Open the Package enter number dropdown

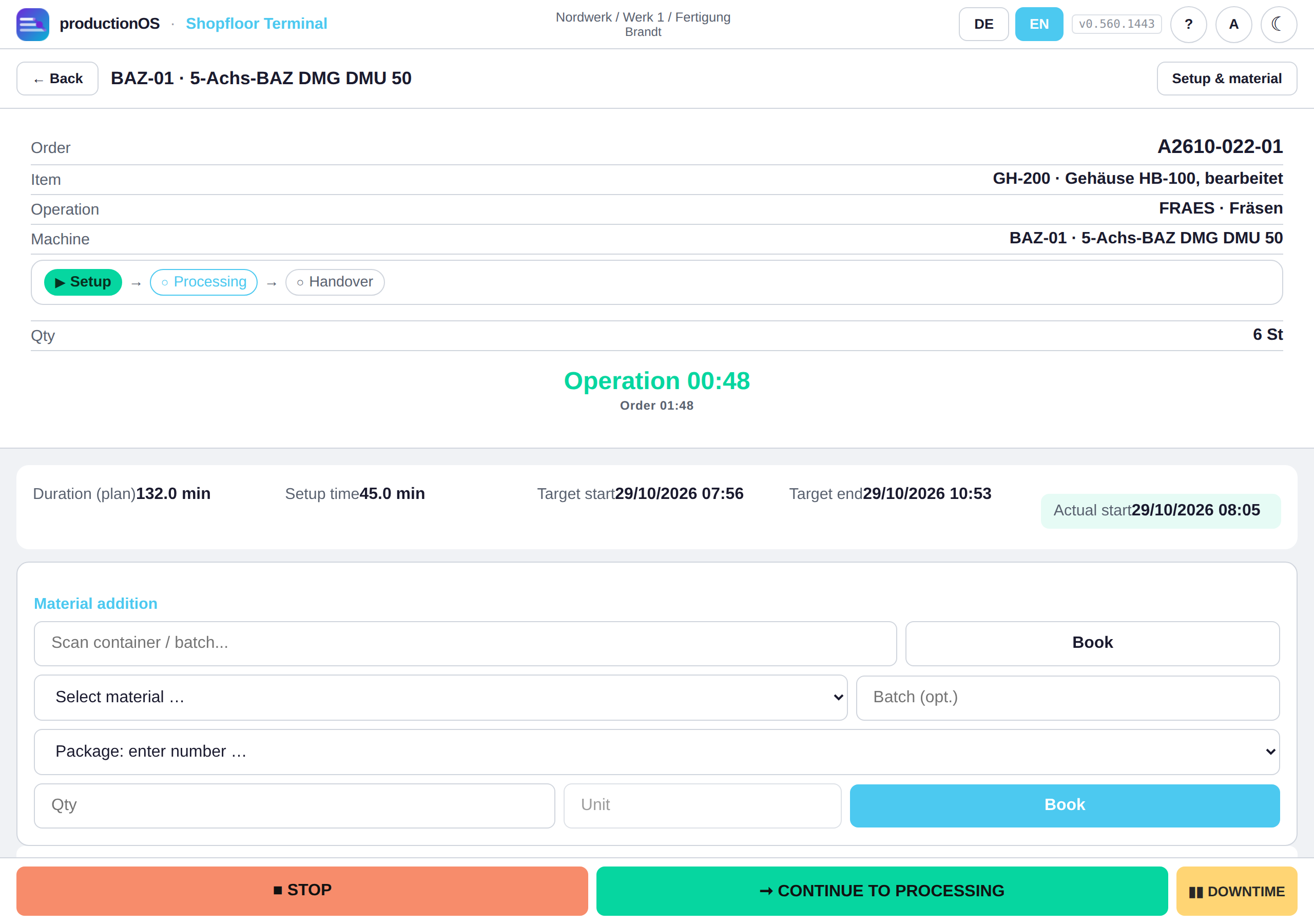[656, 752]
